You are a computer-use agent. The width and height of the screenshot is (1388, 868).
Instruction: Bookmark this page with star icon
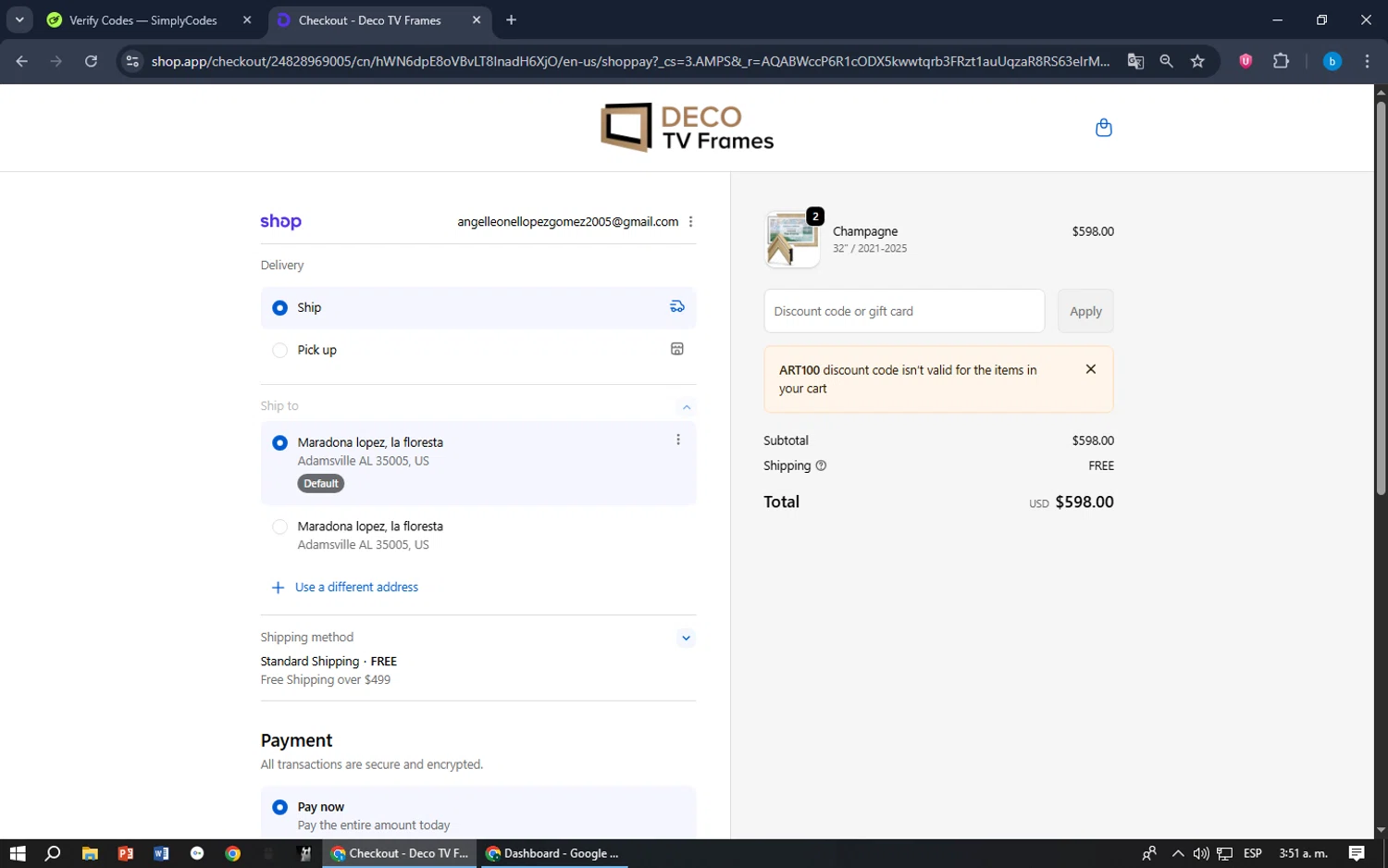(x=1197, y=61)
